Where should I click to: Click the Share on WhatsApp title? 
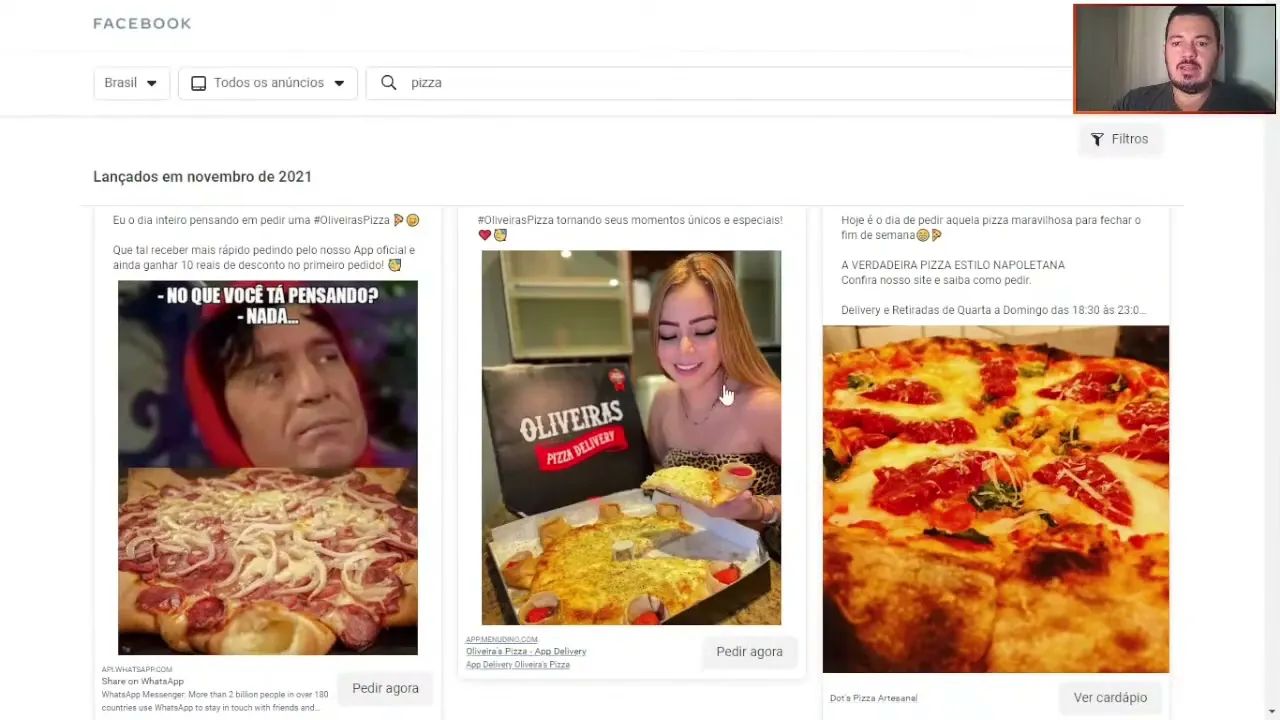143,681
